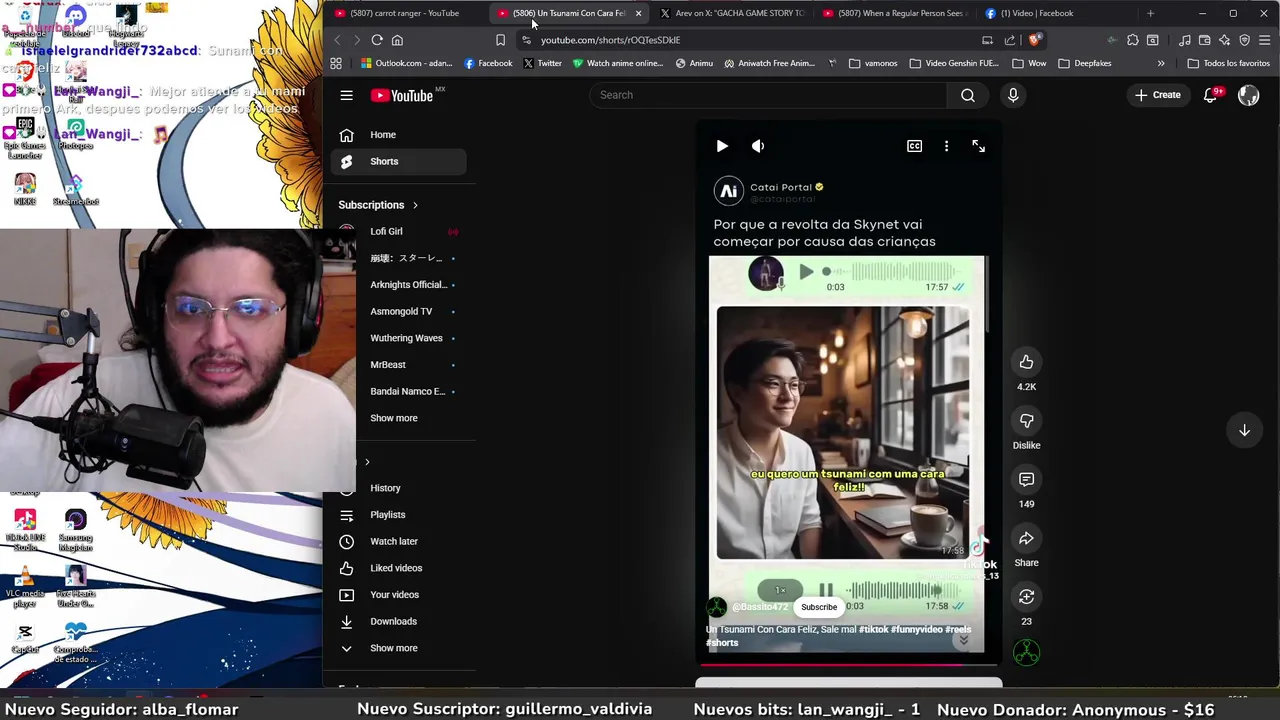The height and width of the screenshot is (720, 1280).
Task: Open the Deepfakes bookmark folder
Action: click(x=1084, y=63)
